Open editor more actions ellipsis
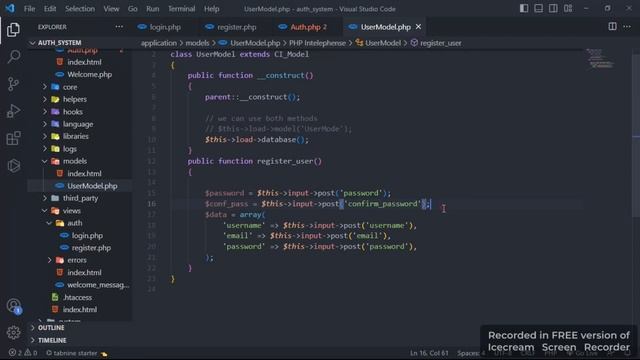 click(627, 27)
